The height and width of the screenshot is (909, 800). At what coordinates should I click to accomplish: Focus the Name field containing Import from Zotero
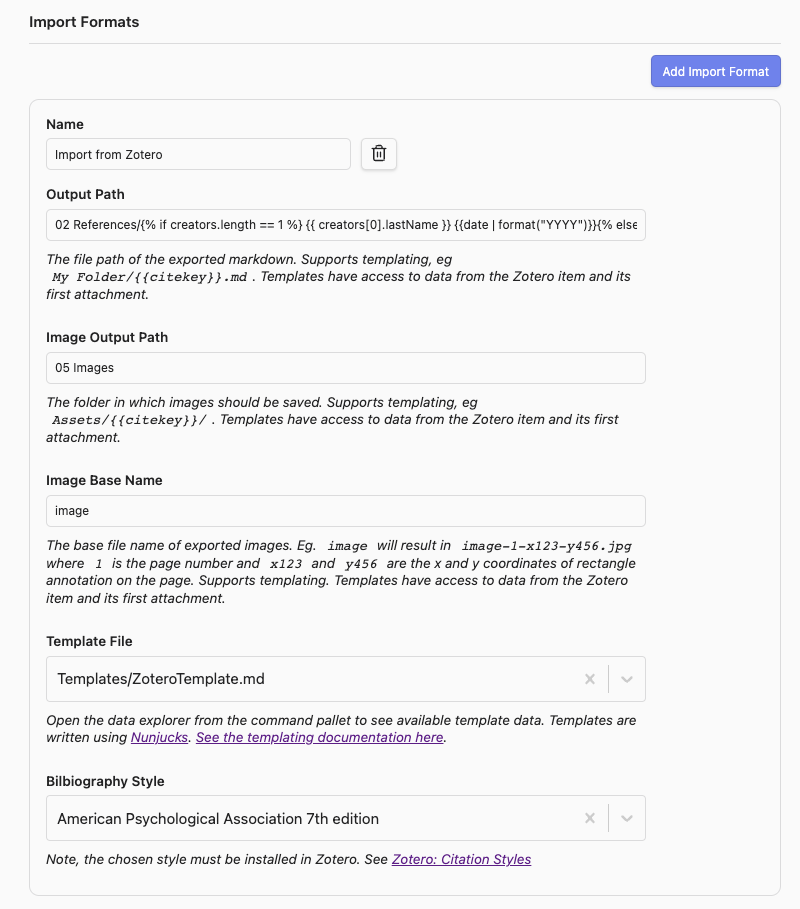click(x=198, y=154)
